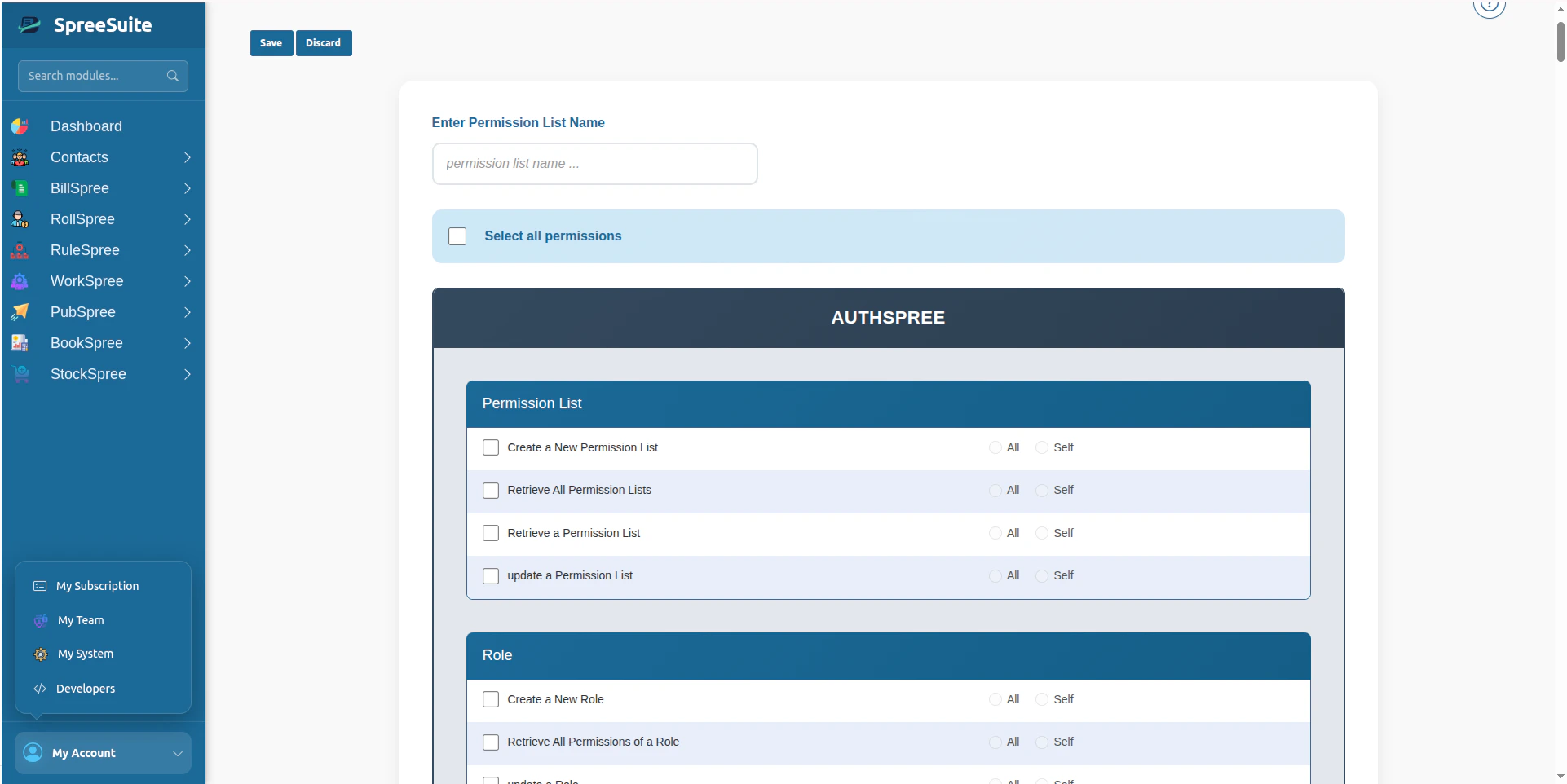This screenshot has width=1567, height=784.
Task: Click the Contacts people icon
Action: click(x=20, y=157)
